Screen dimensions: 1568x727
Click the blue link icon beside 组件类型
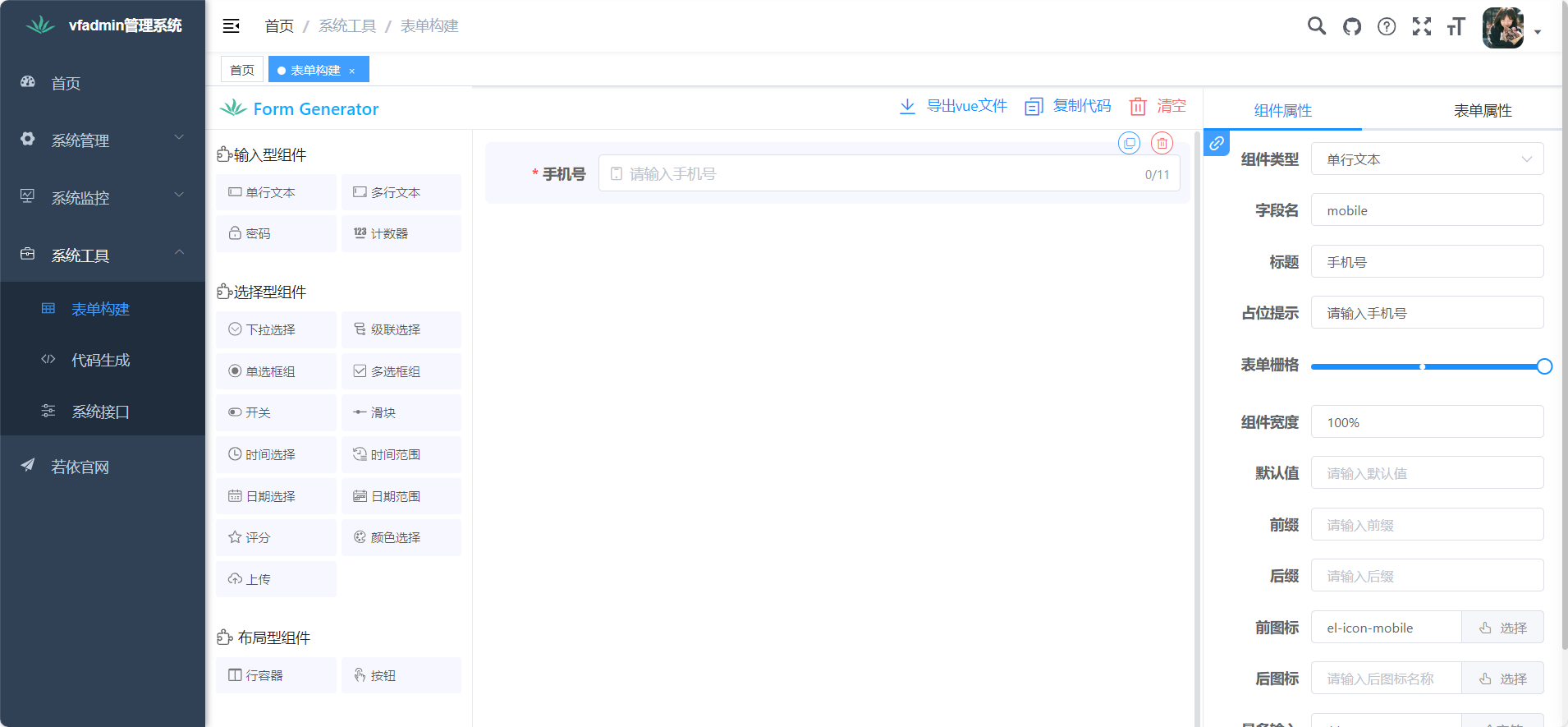(x=1217, y=143)
